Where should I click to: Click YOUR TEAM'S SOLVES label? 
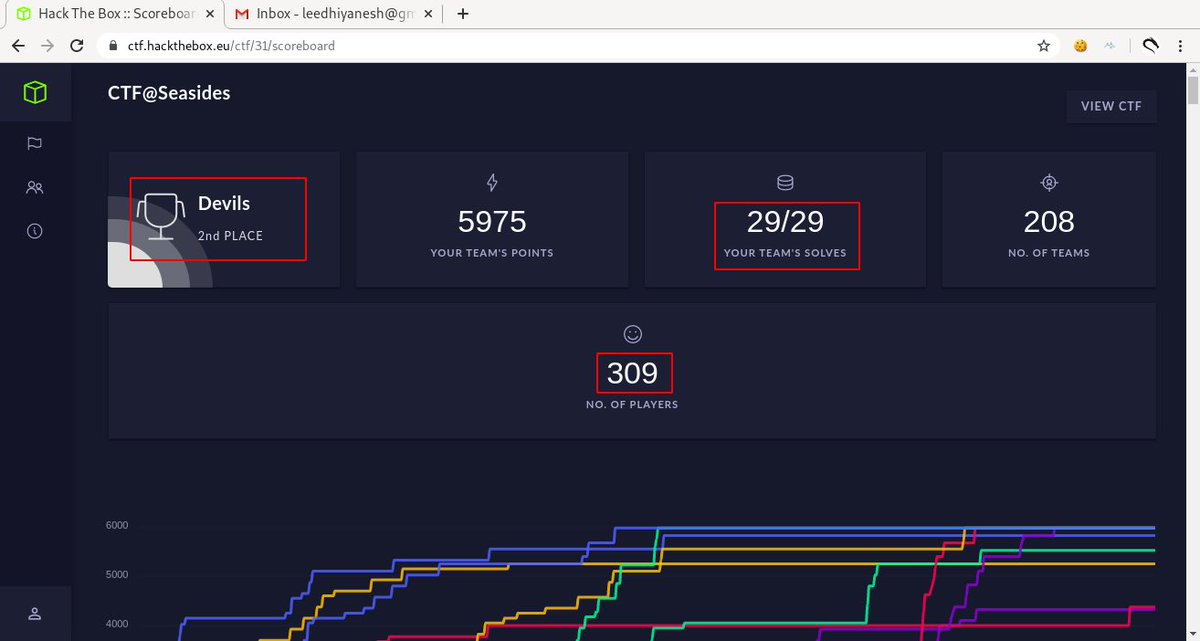[785, 253]
